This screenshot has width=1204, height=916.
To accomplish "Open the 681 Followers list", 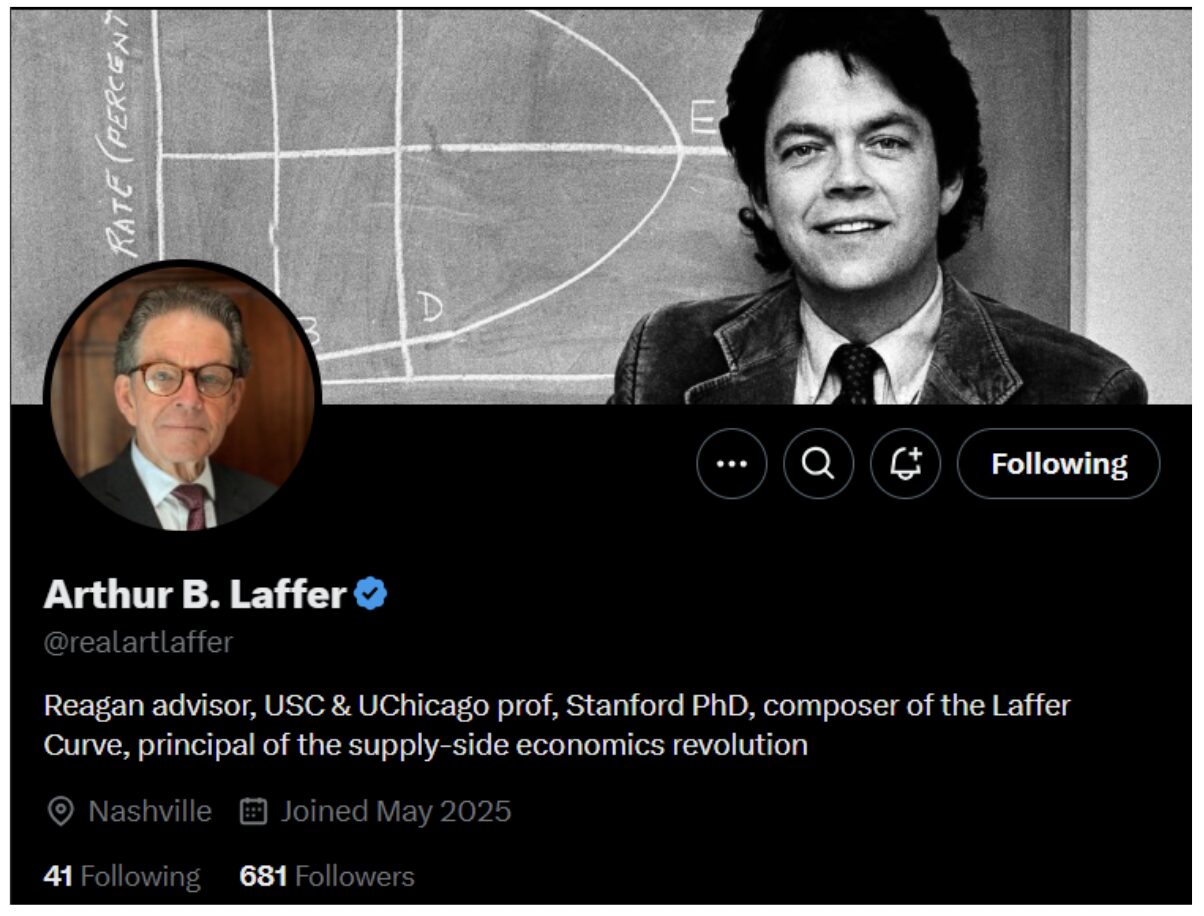I will click(327, 877).
